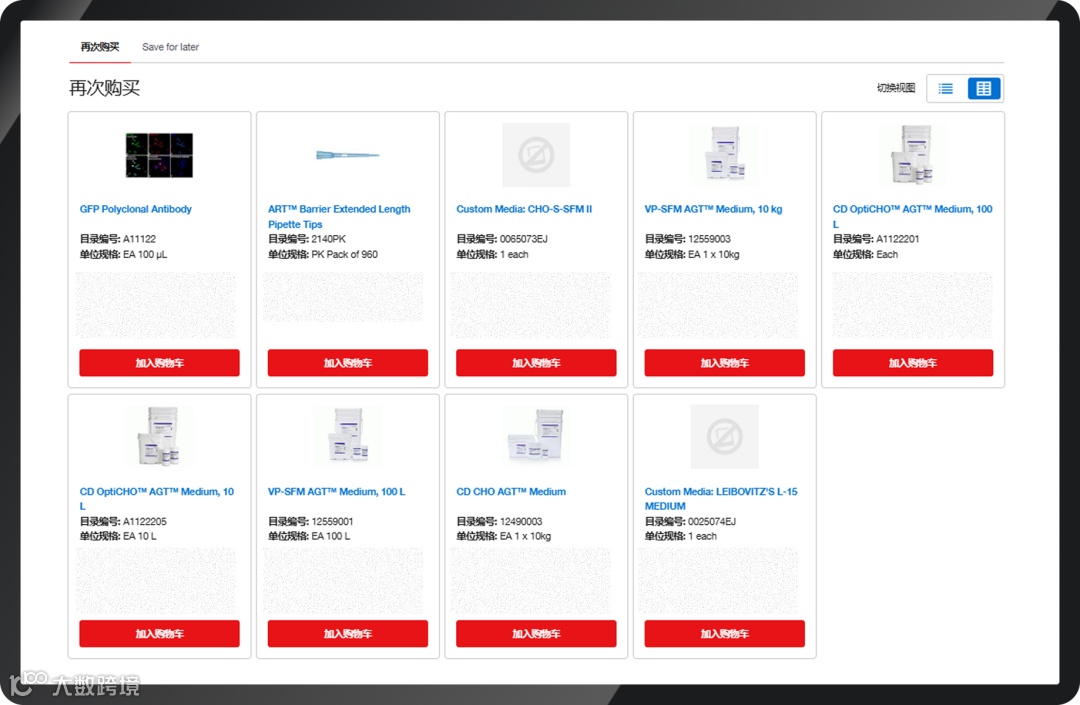Select catalog number 12559001 text
The height and width of the screenshot is (705, 1080).
tap(333, 521)
